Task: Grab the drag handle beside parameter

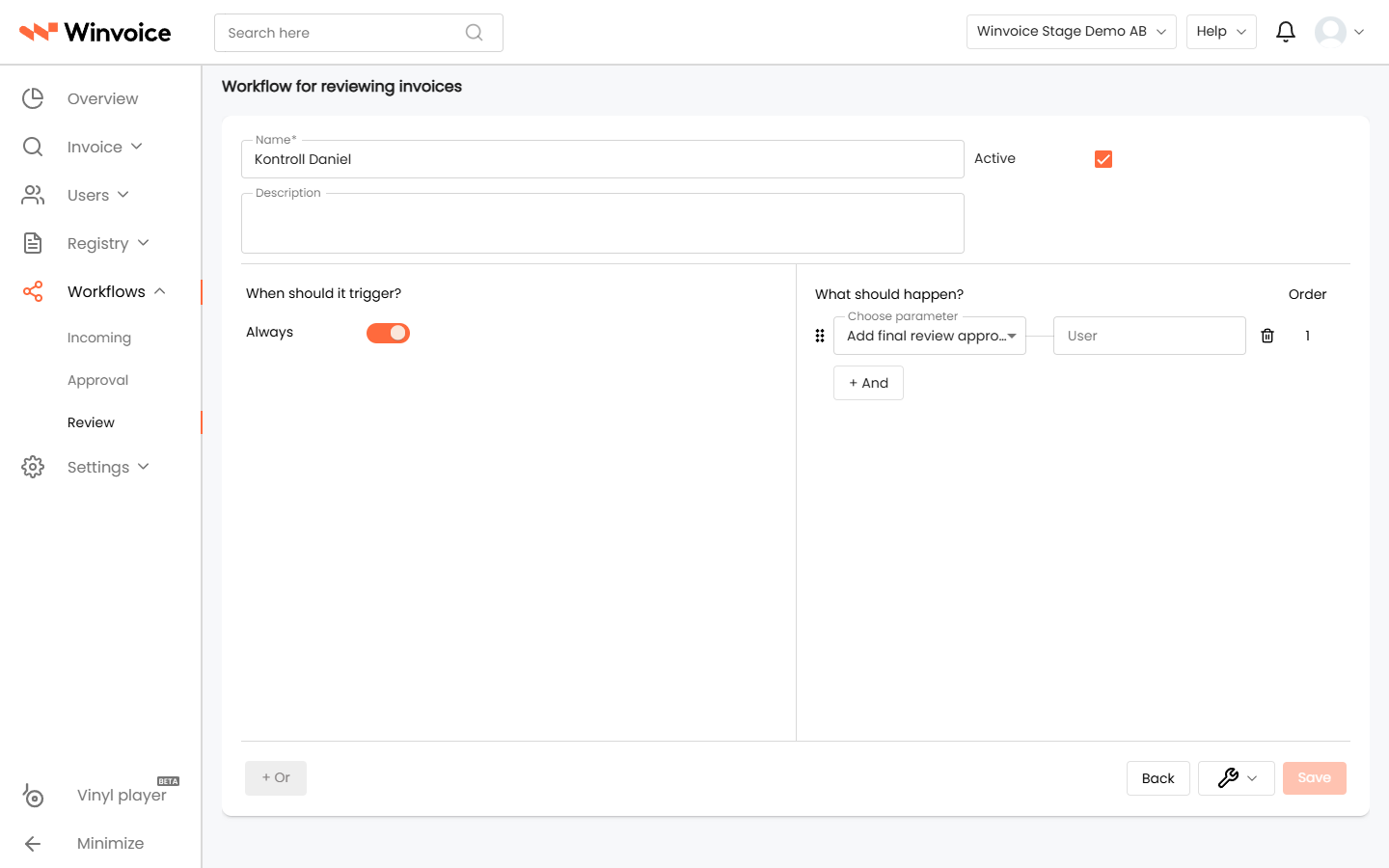Action: point(820,336)
